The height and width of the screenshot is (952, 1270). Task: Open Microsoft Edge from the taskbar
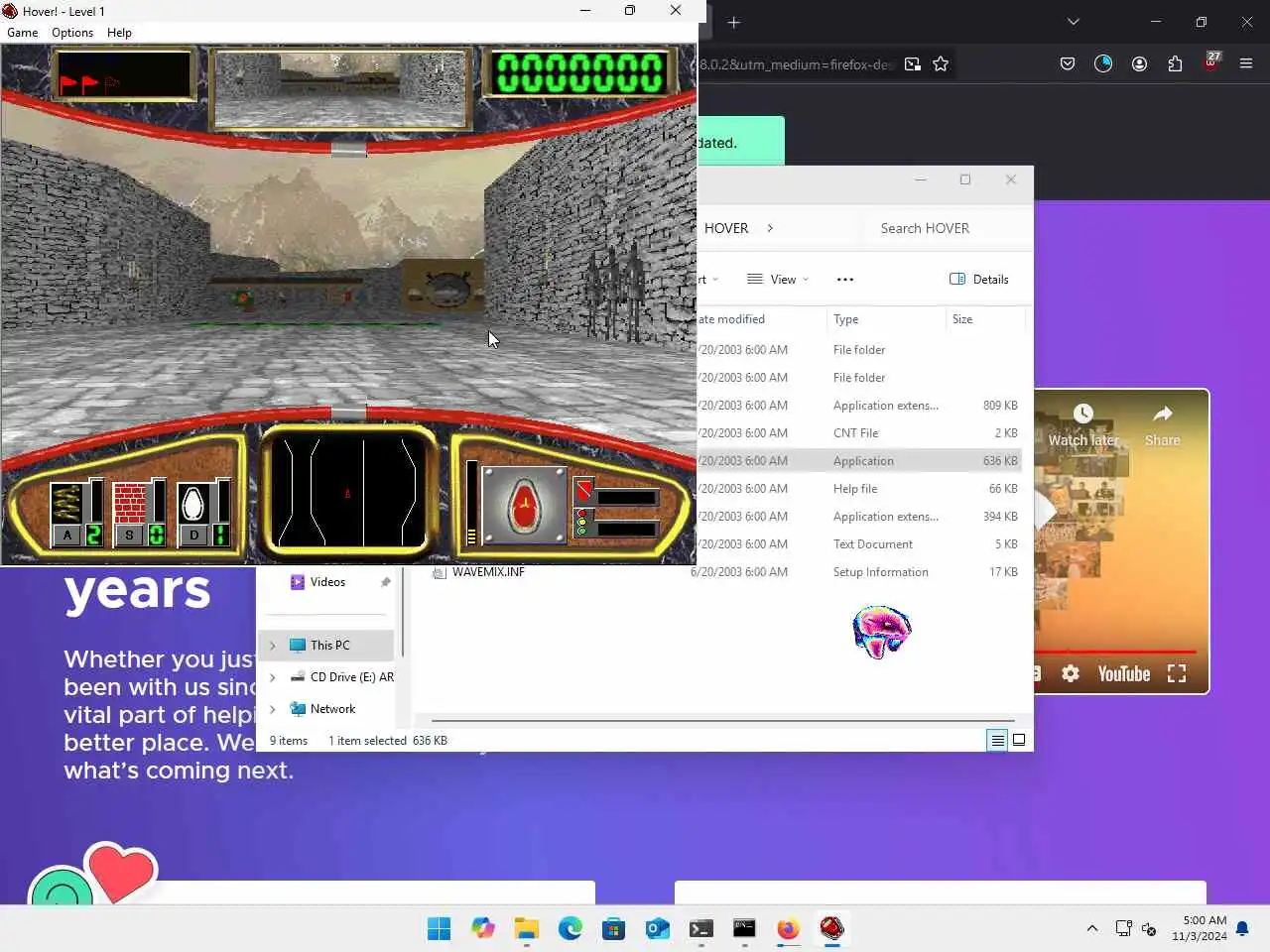point(571,928)
